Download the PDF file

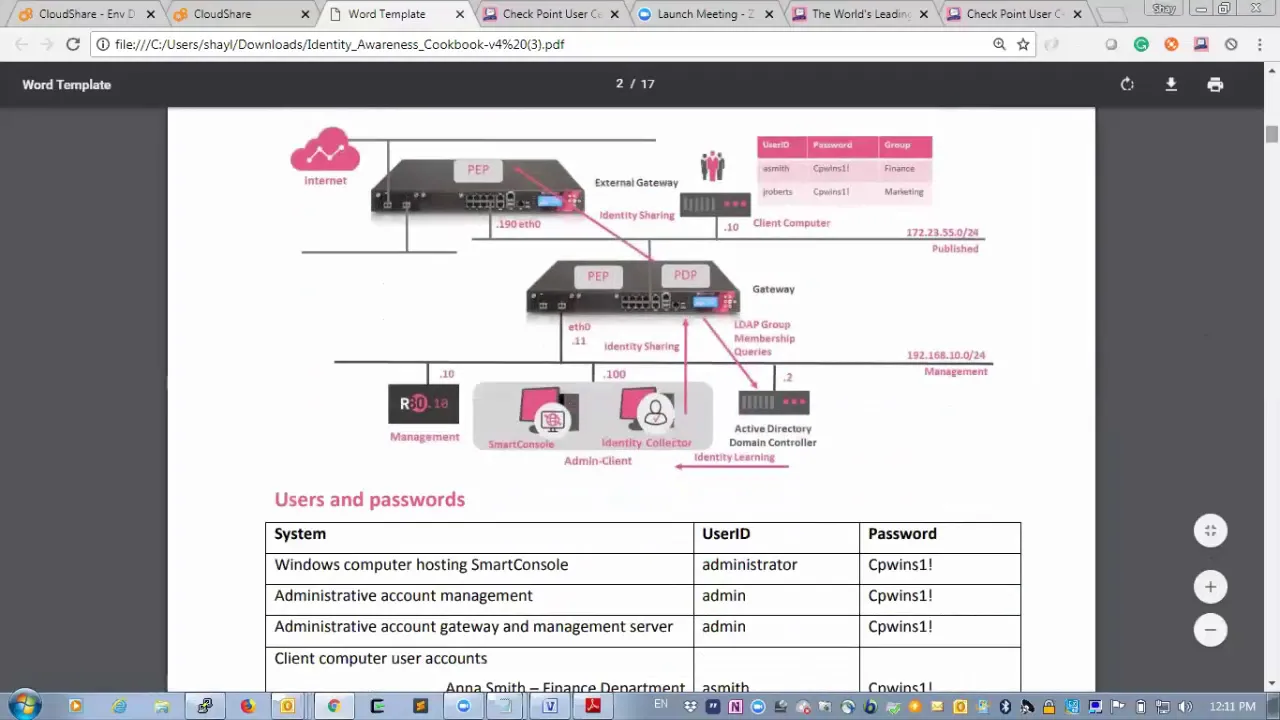click(1171, 85)
